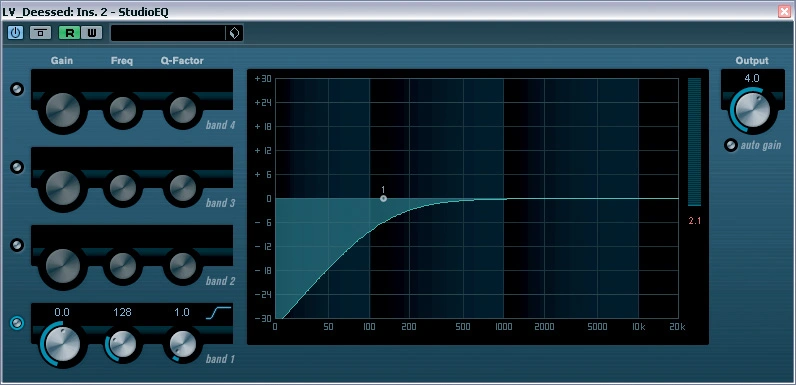This screenshot has width=796, height=385.
Task: Enable band 3 activation toggle
Action: coord(17,167)
